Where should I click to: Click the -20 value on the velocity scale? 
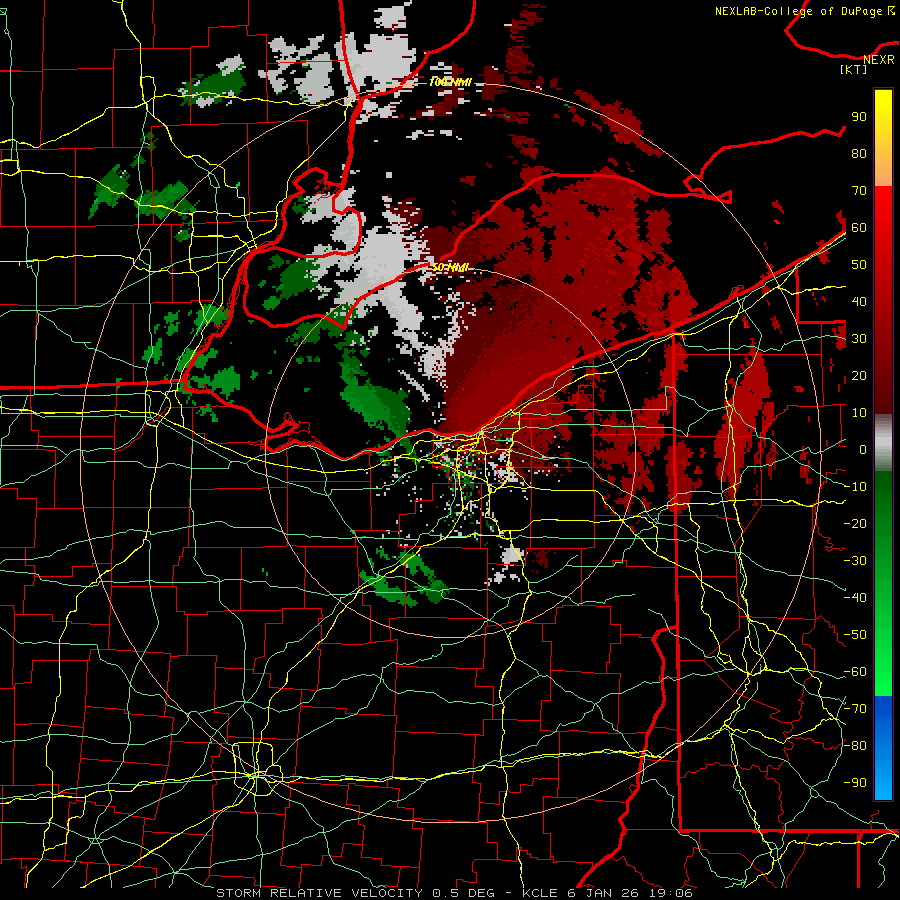click(x=855, y=523)
